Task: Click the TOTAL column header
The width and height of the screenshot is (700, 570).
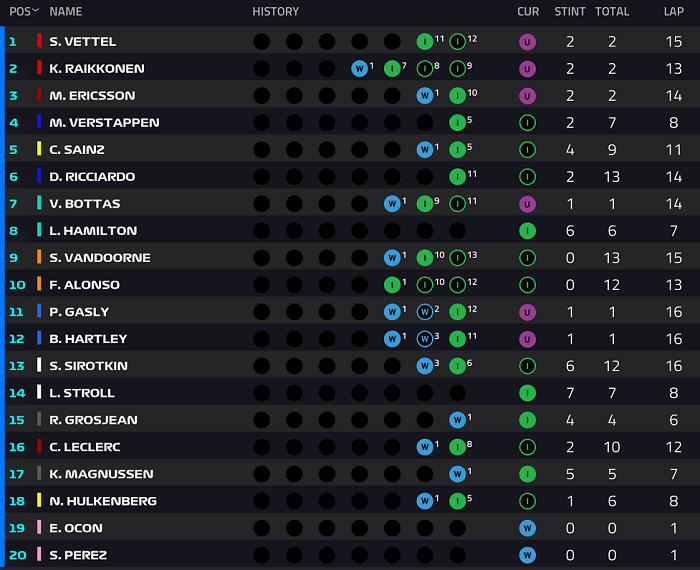Action: (612, 12)
